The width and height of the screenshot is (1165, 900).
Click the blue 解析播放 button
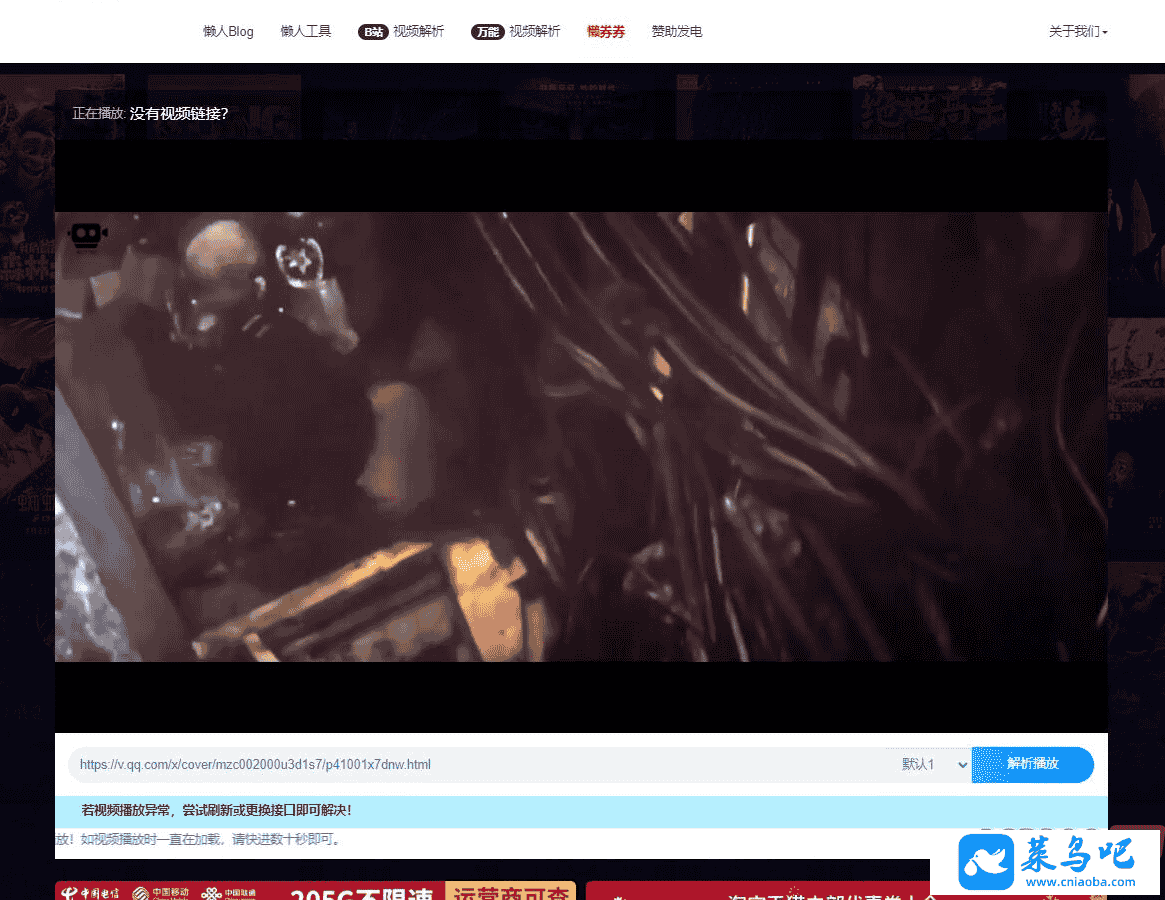tap(1032, 764)
